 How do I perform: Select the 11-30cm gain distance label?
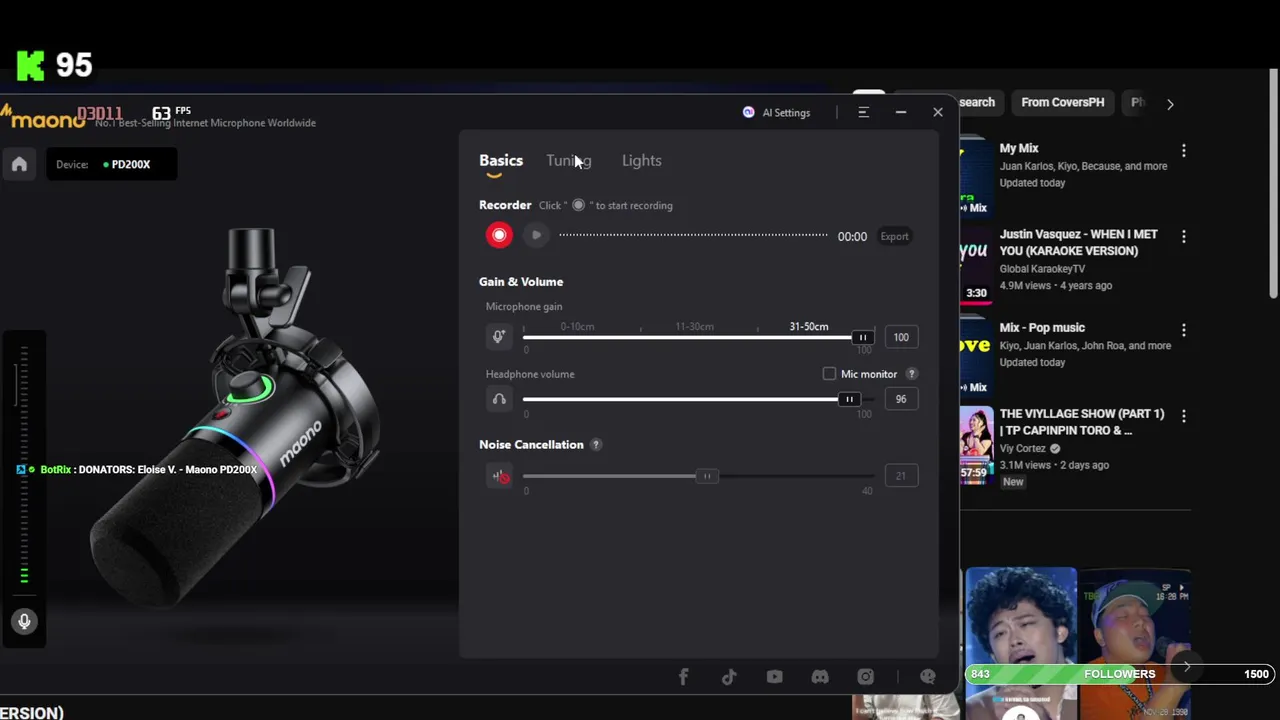(x=694, y=327)
